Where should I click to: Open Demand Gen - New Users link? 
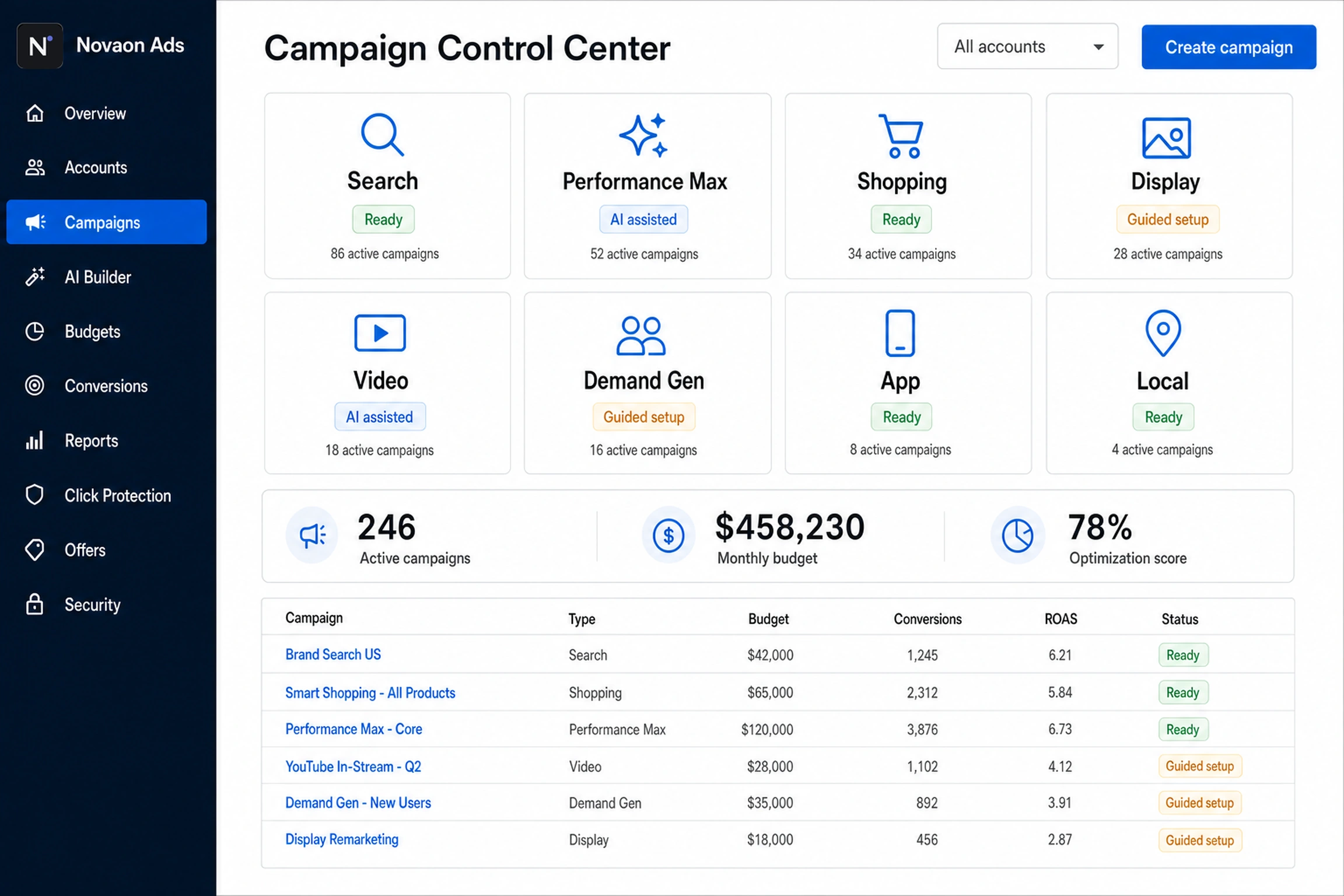point(358,803)
